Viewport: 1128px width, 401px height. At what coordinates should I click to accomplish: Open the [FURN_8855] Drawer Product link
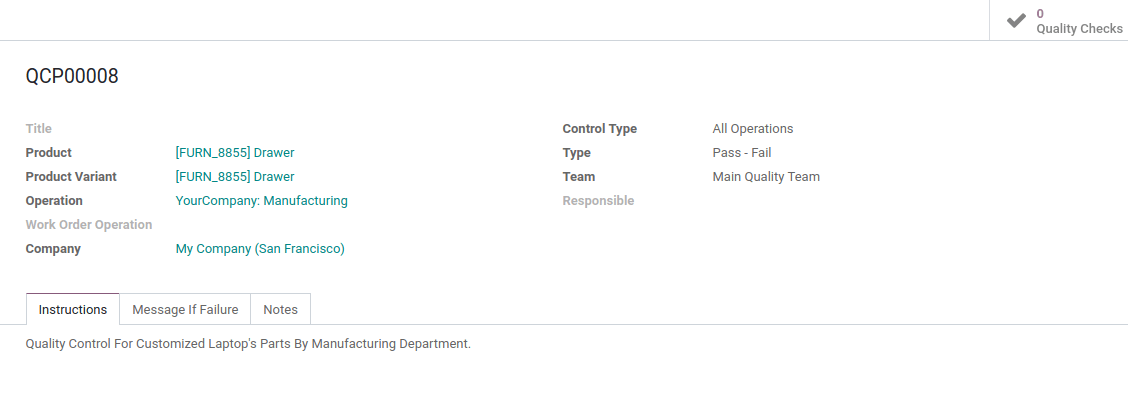pyautogui.click(x=235, y=153)
